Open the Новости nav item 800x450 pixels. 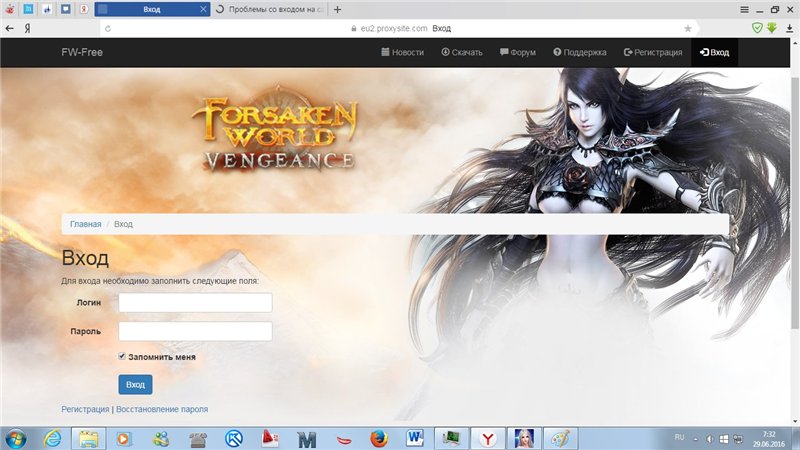click(x=403, y=52)
